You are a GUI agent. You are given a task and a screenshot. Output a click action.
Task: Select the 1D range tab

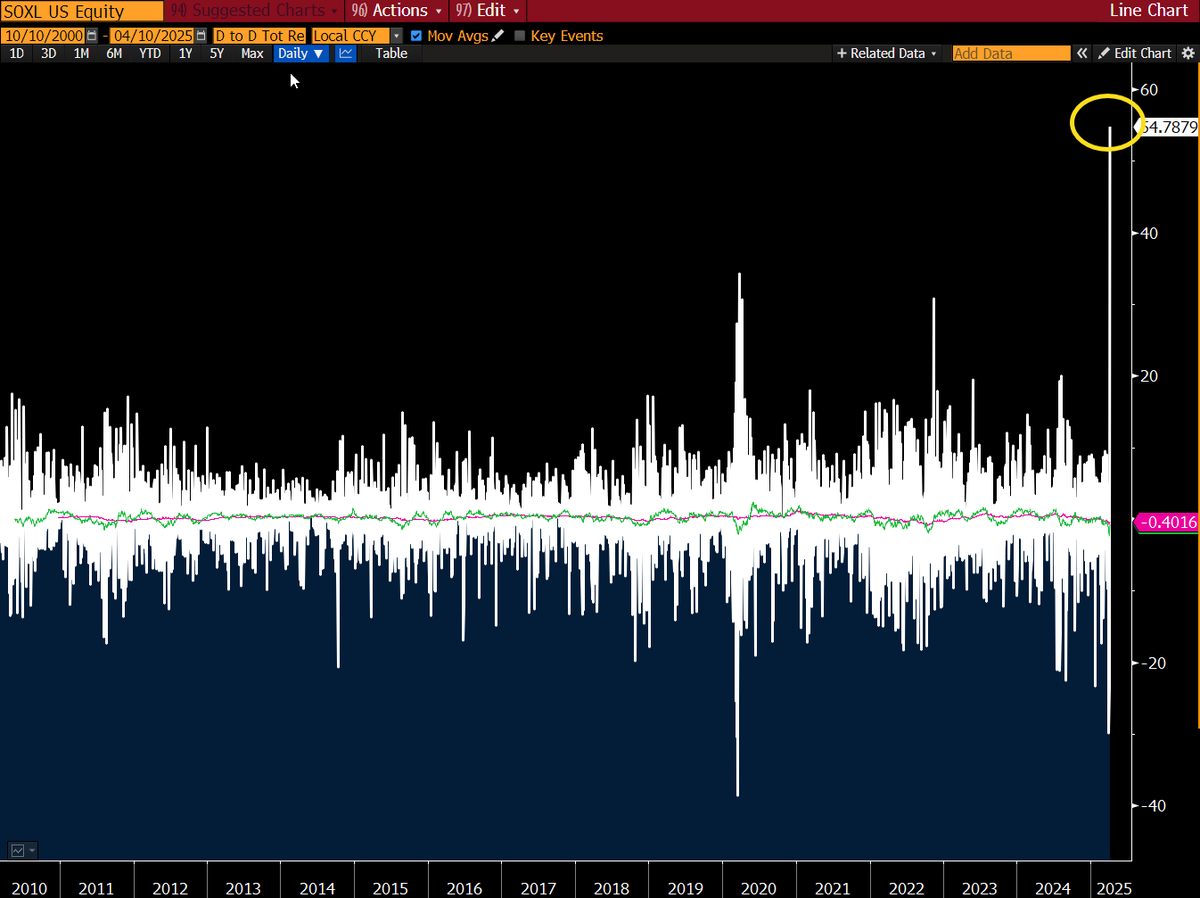pyautogui.click(x=17, y=54)
